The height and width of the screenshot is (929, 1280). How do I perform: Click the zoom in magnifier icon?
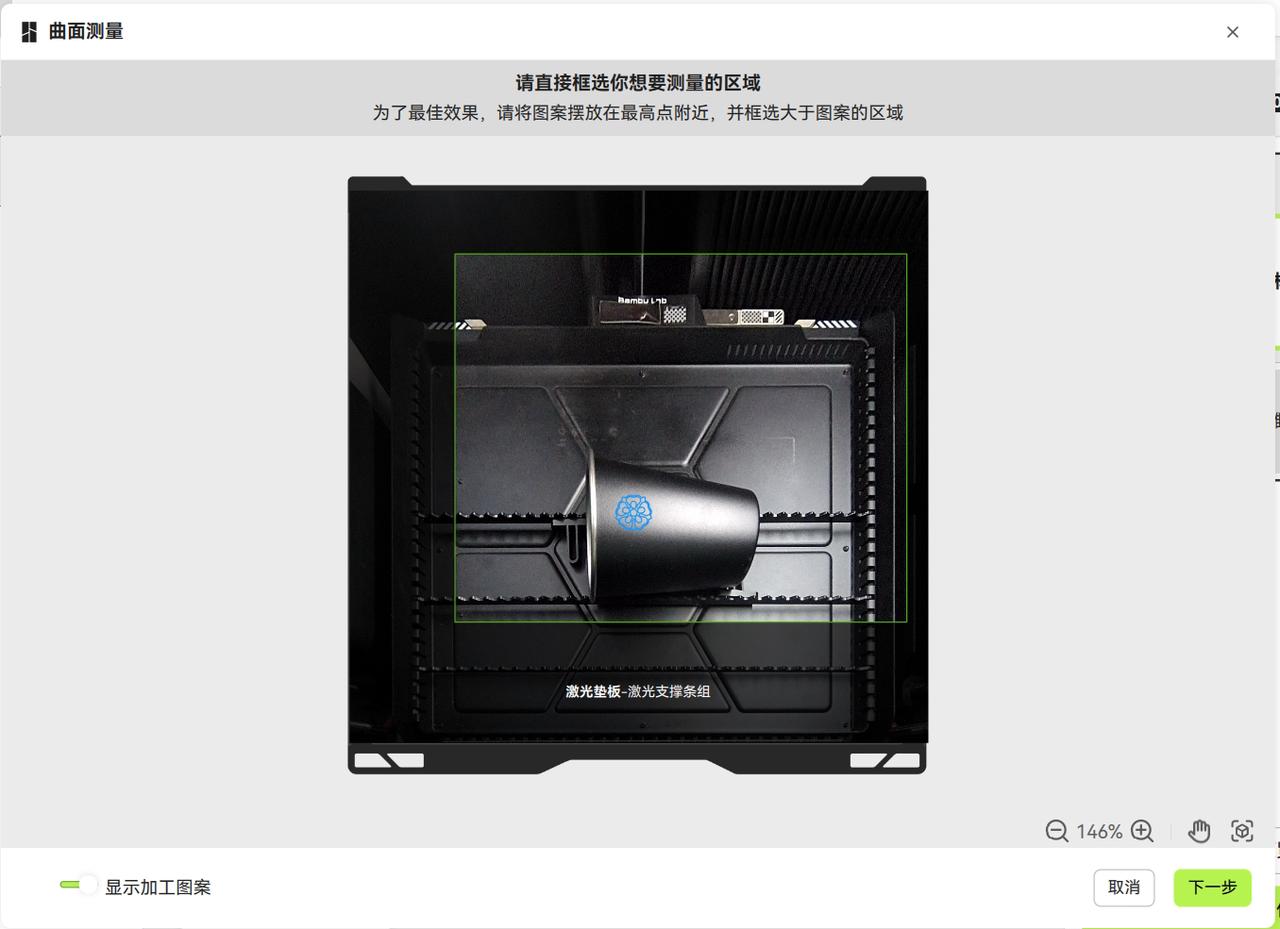[1142, 831]
